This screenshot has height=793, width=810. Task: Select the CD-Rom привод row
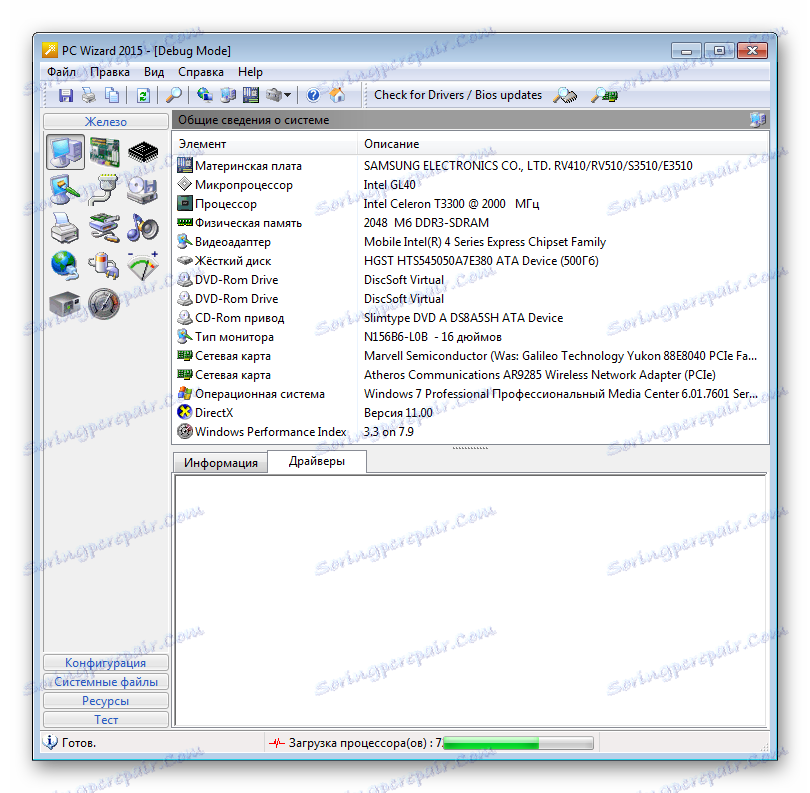pos(470,318)
